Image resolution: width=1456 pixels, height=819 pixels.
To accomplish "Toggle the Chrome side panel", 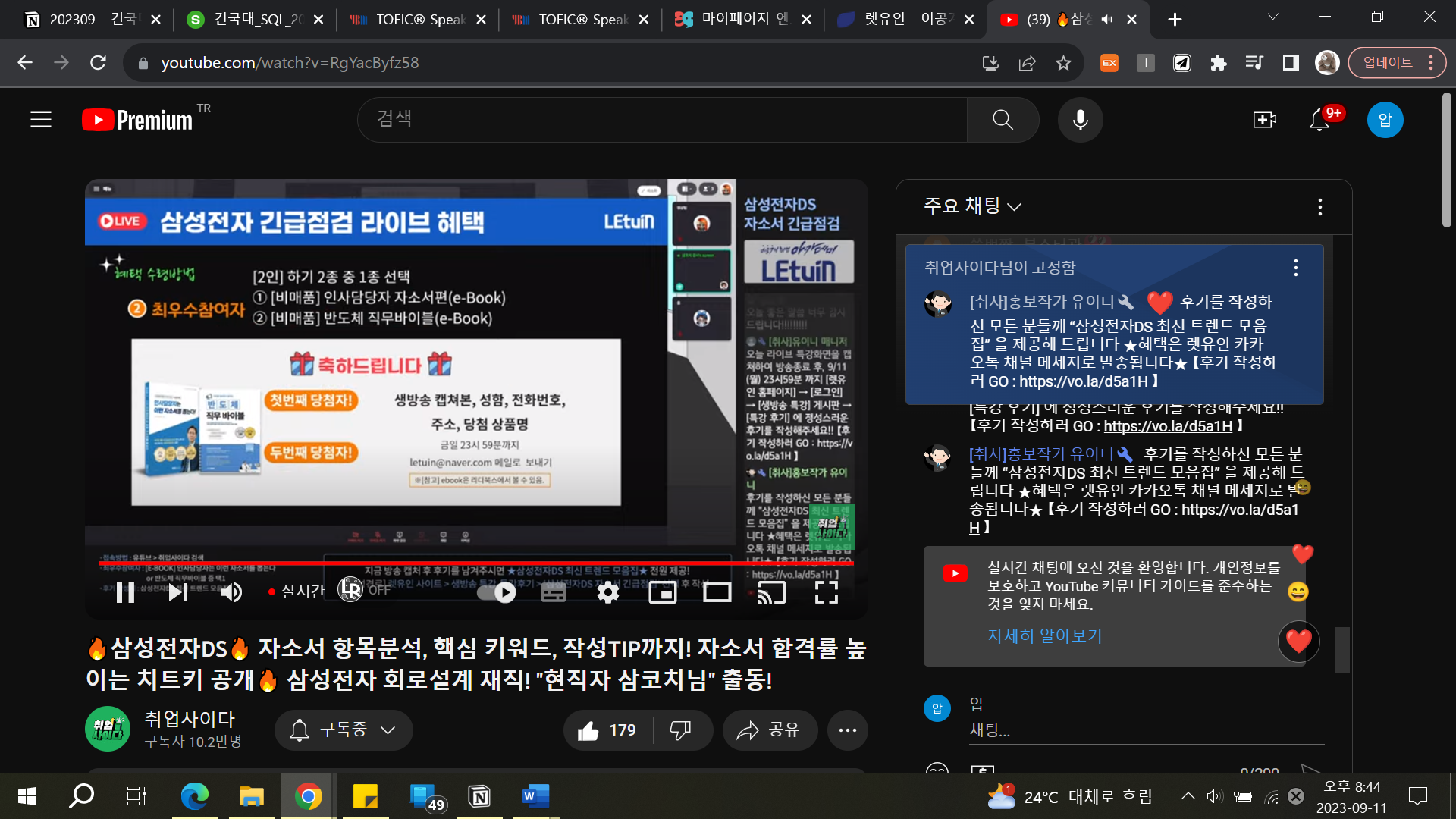I will 1291,63.
